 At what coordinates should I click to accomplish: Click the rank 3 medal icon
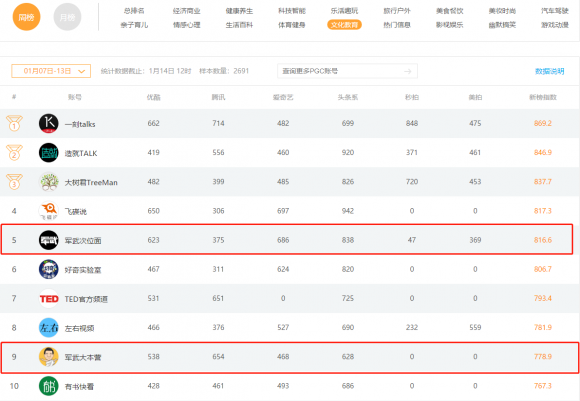[x=14, y=182]
